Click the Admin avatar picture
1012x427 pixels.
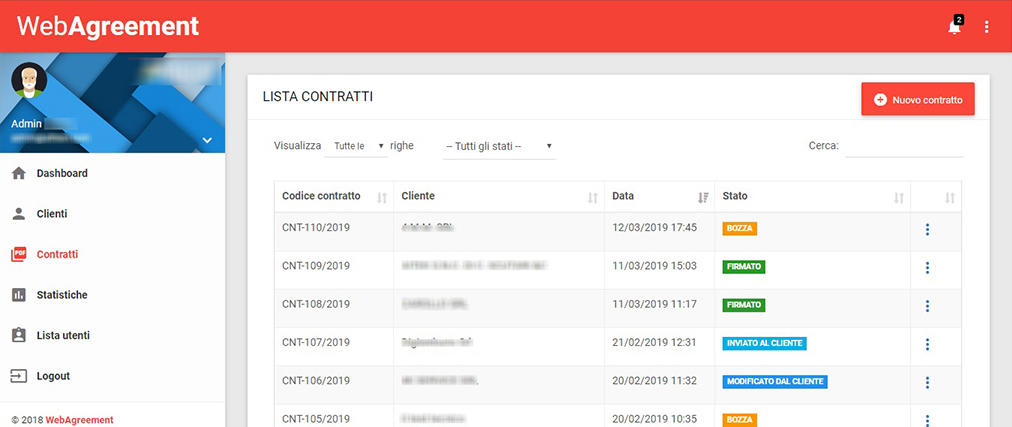pyautogui.click(x=29, y=84)
